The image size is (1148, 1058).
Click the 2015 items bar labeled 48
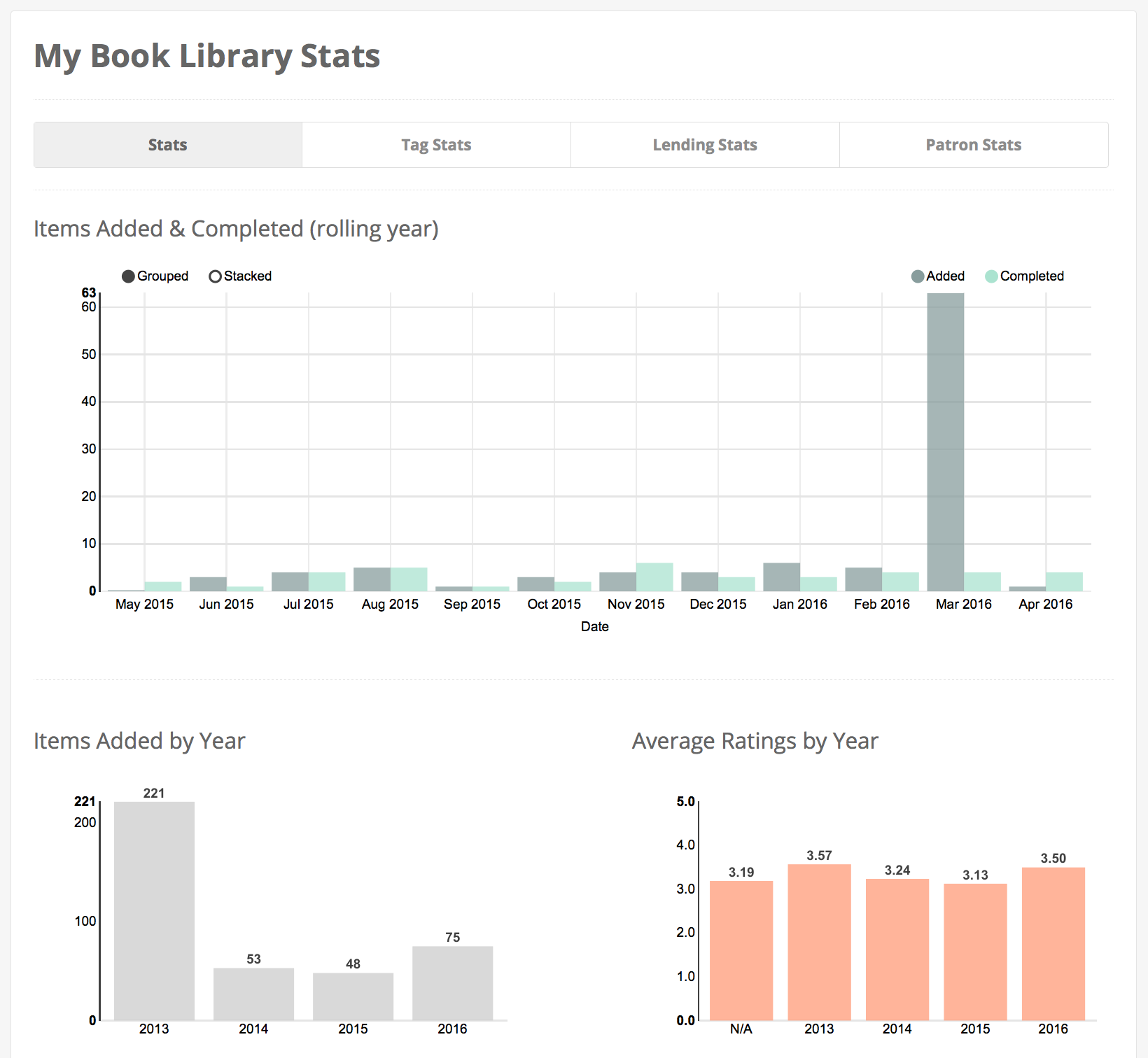click(353, 996)
